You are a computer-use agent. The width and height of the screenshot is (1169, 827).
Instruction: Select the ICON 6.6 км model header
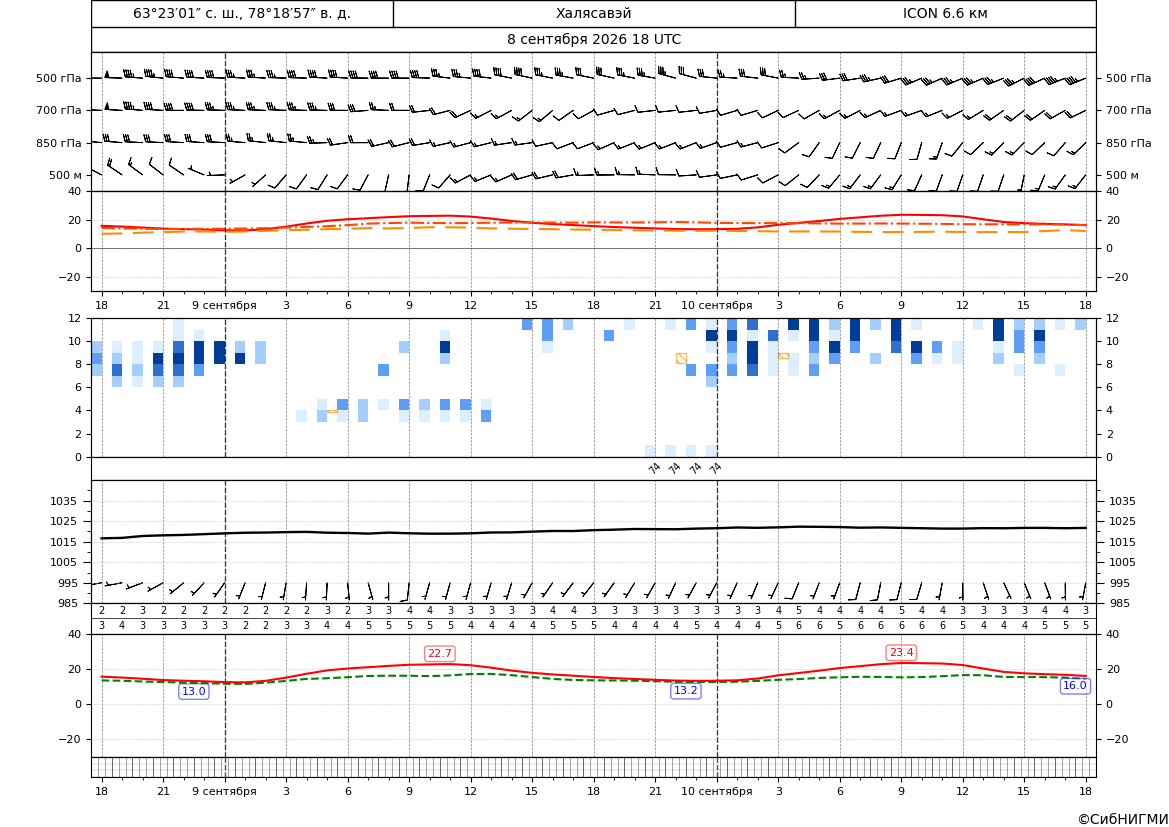[945, 13]
